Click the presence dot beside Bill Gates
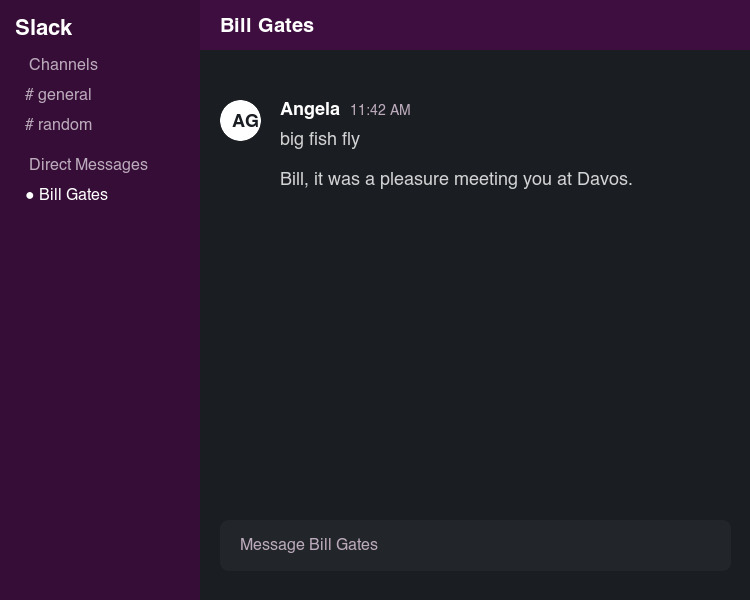Viewport: 750px width, 600px height. click(30, 195)
